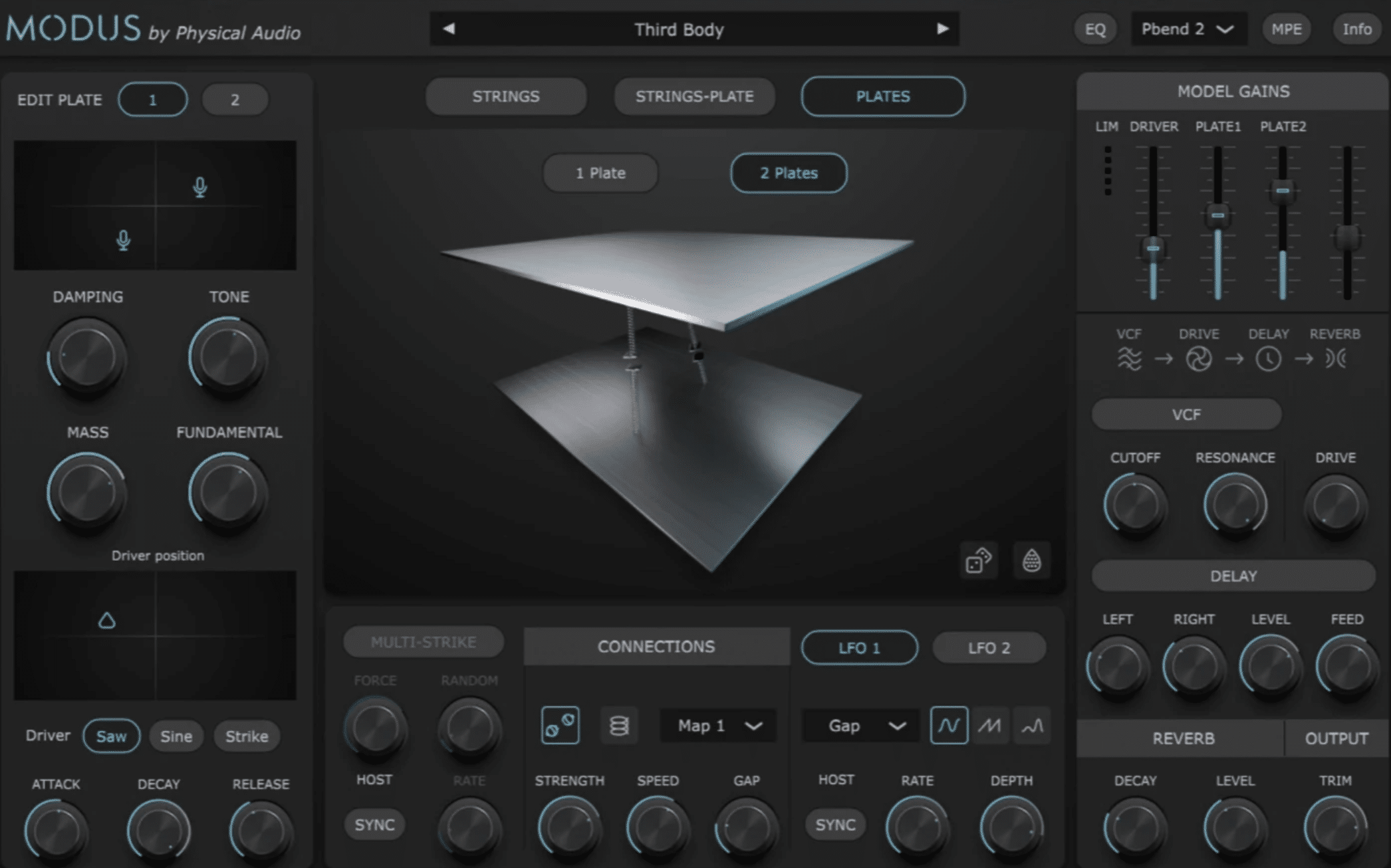Select the LFO 2 tab
This screenshot has height=868, width=1391.
(989, 647)
